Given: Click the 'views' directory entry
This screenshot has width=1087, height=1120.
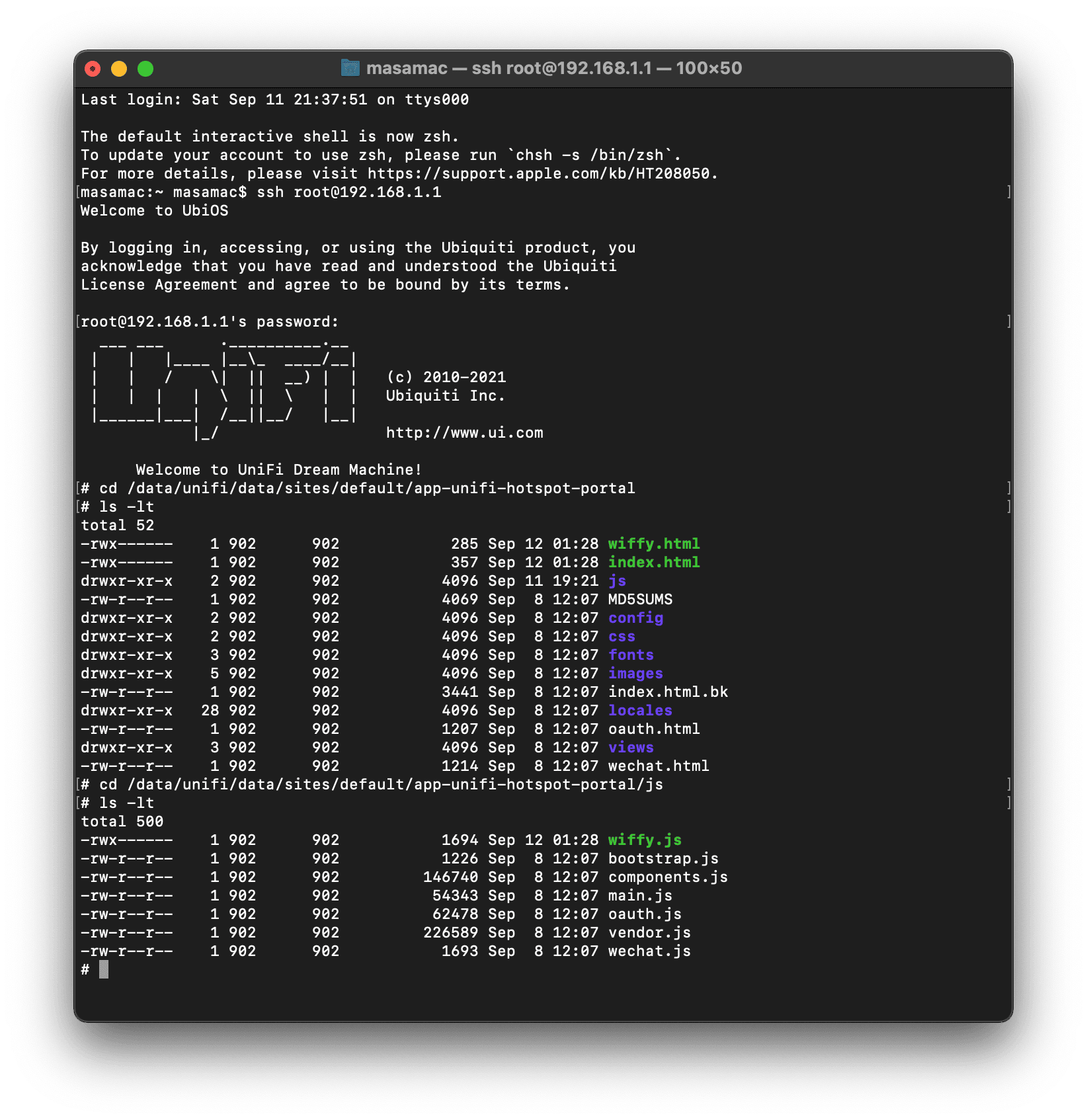Looking at the screenshot, I should (x=631, y=748).
